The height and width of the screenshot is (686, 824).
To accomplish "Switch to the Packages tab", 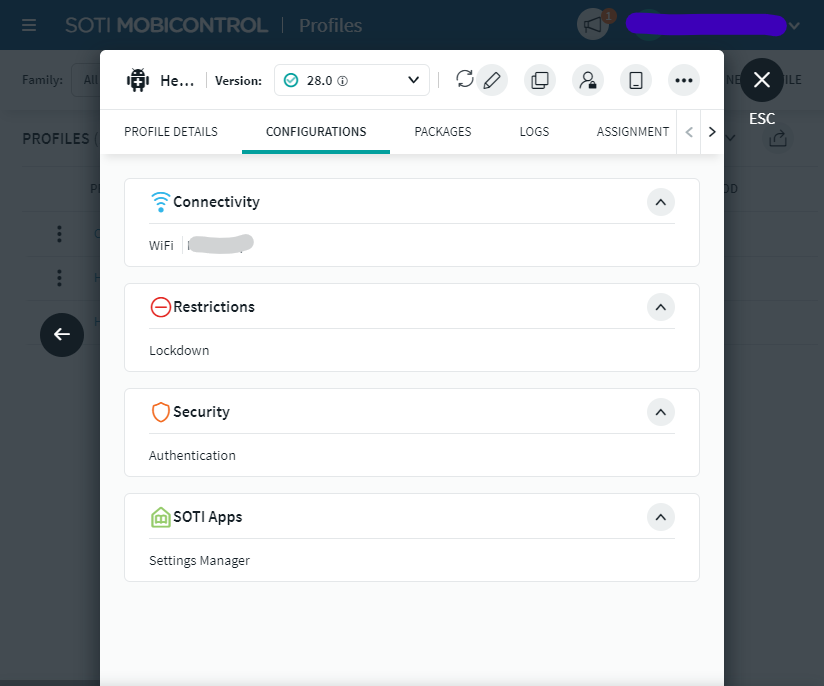I will (x=443, y=132).
